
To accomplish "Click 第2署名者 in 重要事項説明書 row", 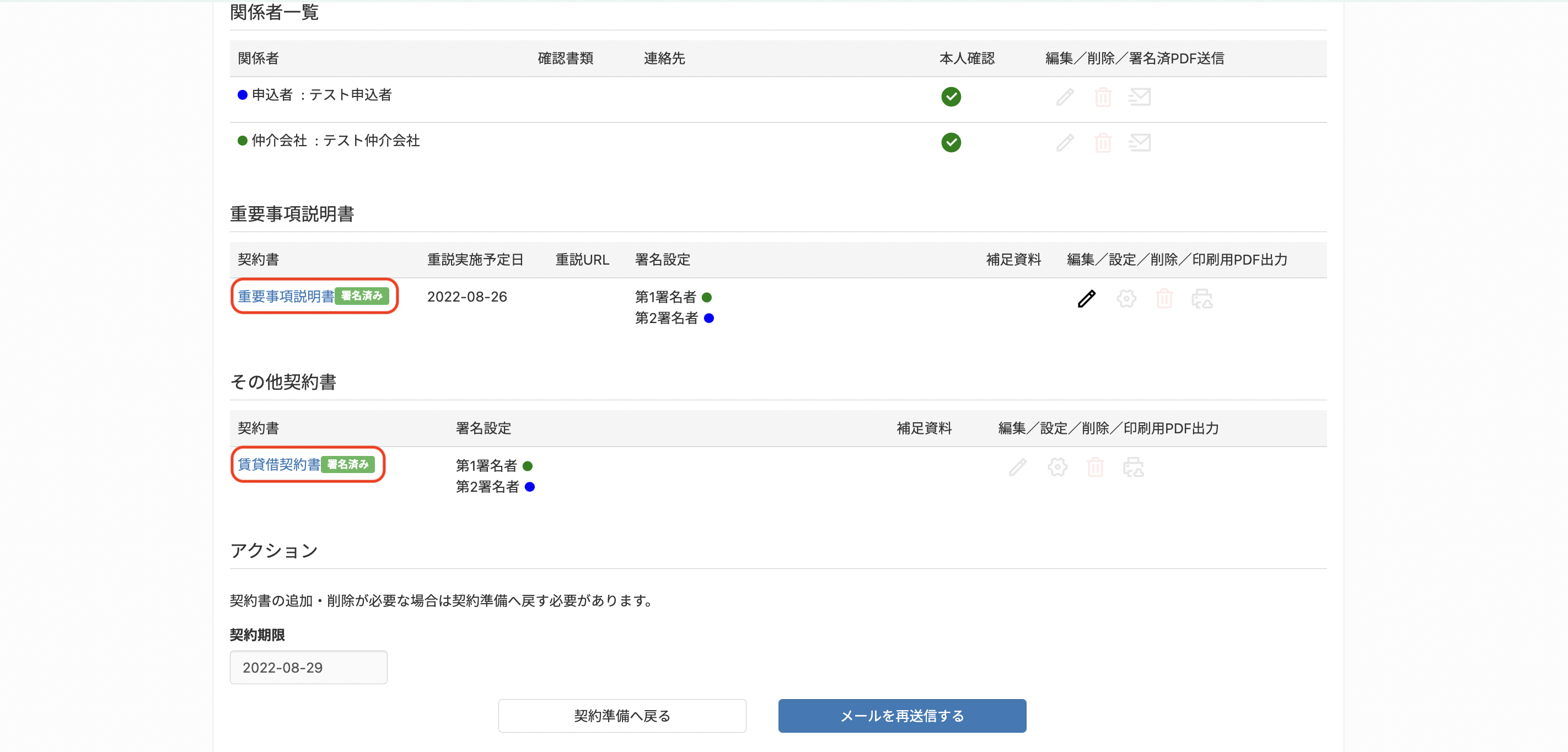I will (666, 318).
